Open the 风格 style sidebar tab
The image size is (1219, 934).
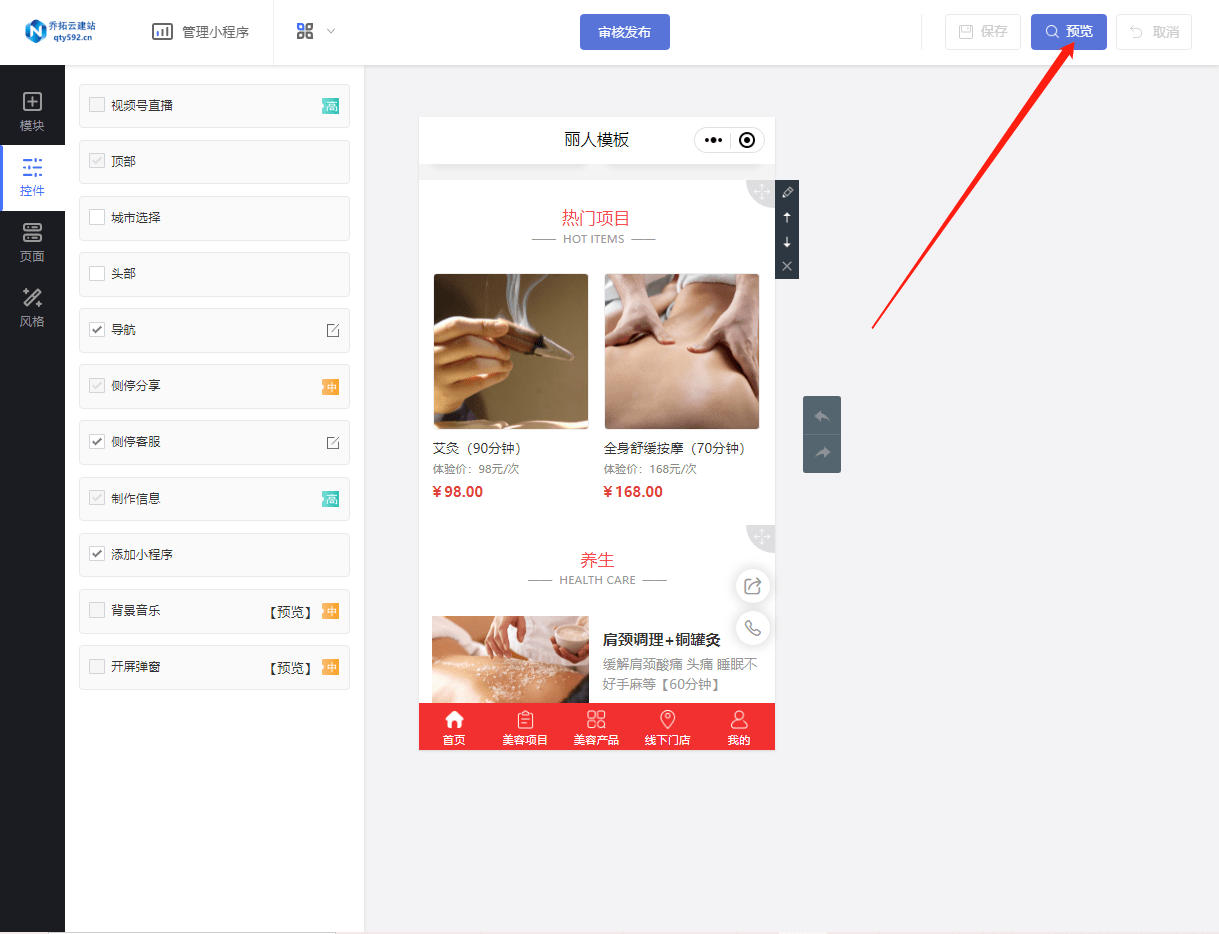[32, 308]
